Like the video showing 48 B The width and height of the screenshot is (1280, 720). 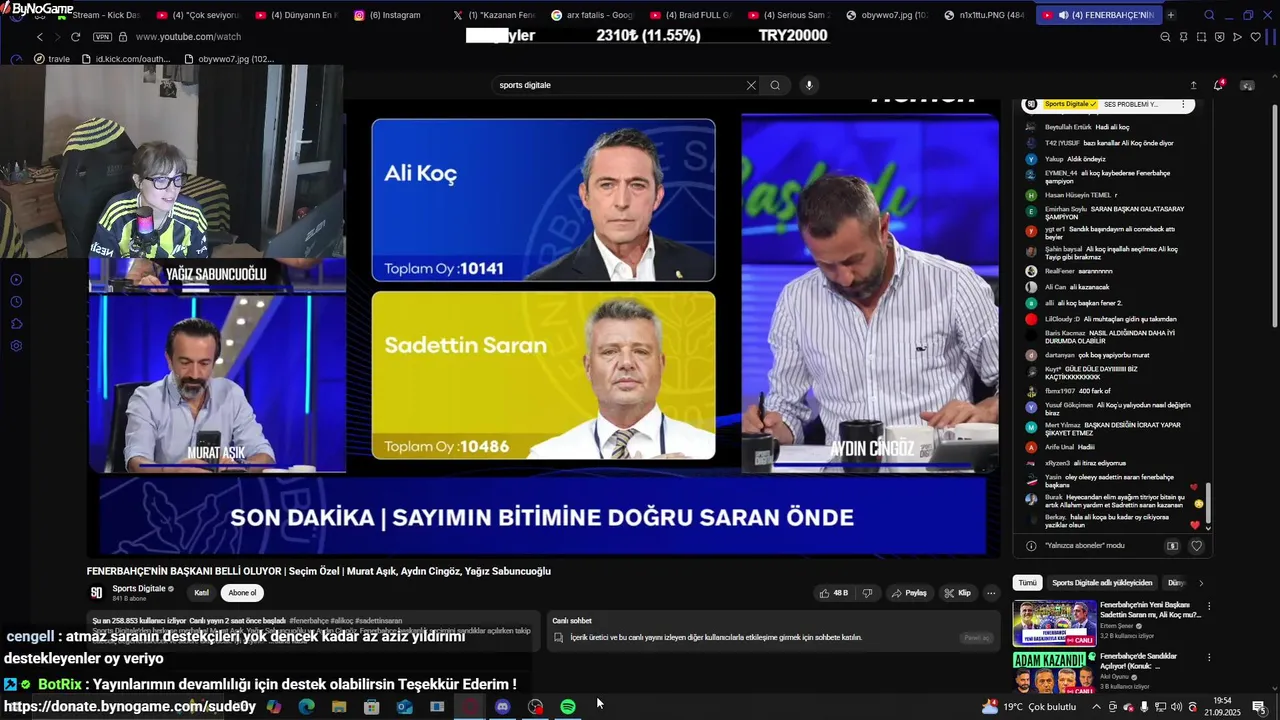pyautogui.click(x=833, y=593)
